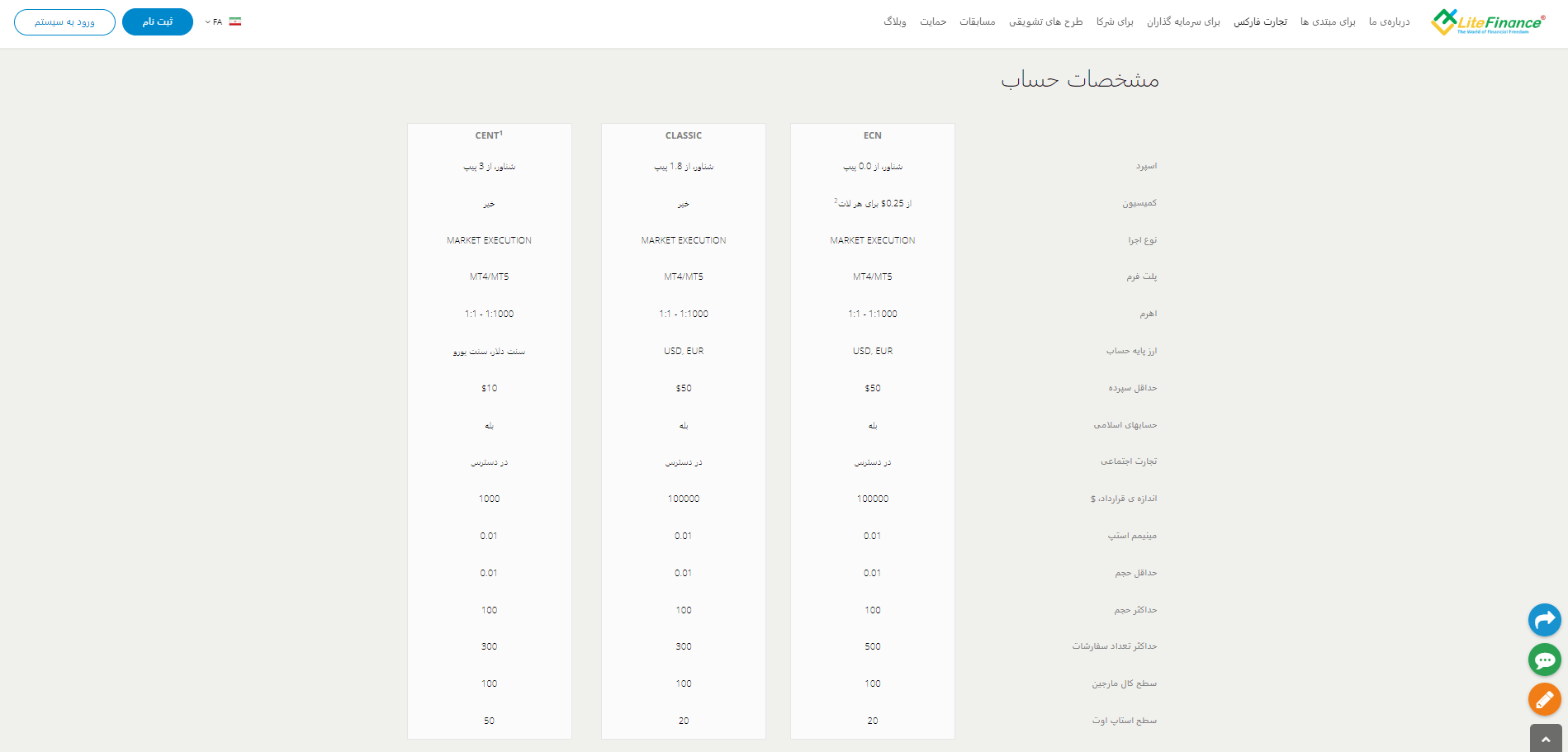Click the ارز پایه حساب row label
Image resolution: width=1568 pixels, height=752 pixels.
pyautogui.click(x=1132, y=351)
